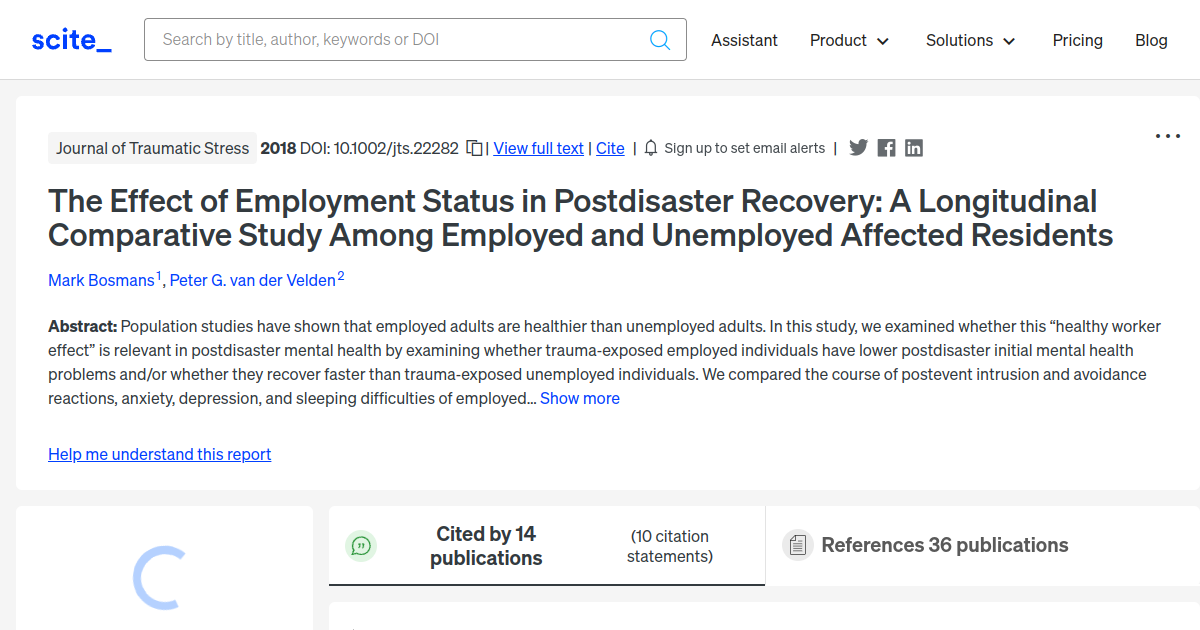Copy the DOI using the copy icon
This screenshot has width=1200, height=630.
click(474, 147)
